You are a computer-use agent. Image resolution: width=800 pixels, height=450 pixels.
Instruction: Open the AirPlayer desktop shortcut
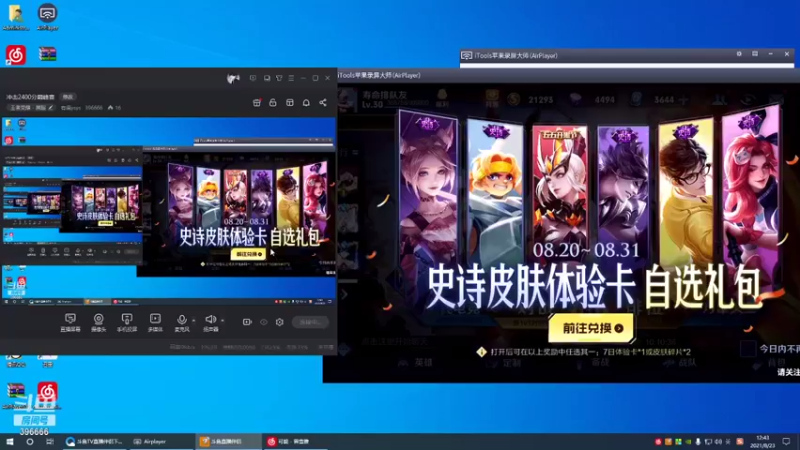click(x=47, y=16)
